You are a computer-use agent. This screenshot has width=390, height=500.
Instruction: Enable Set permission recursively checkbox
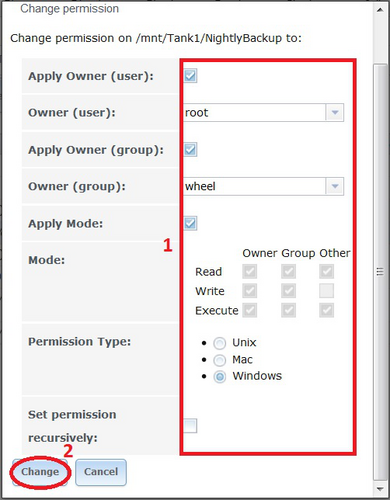190,426
